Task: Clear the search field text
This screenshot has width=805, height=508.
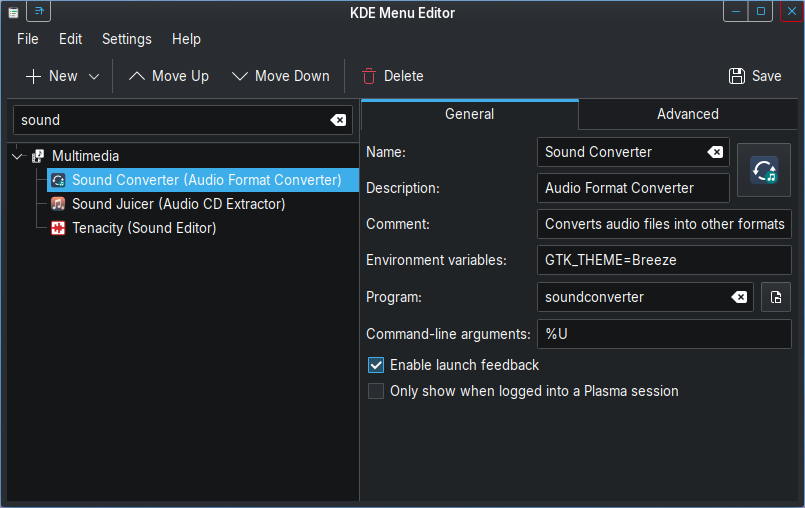Action: coord(338,120)
